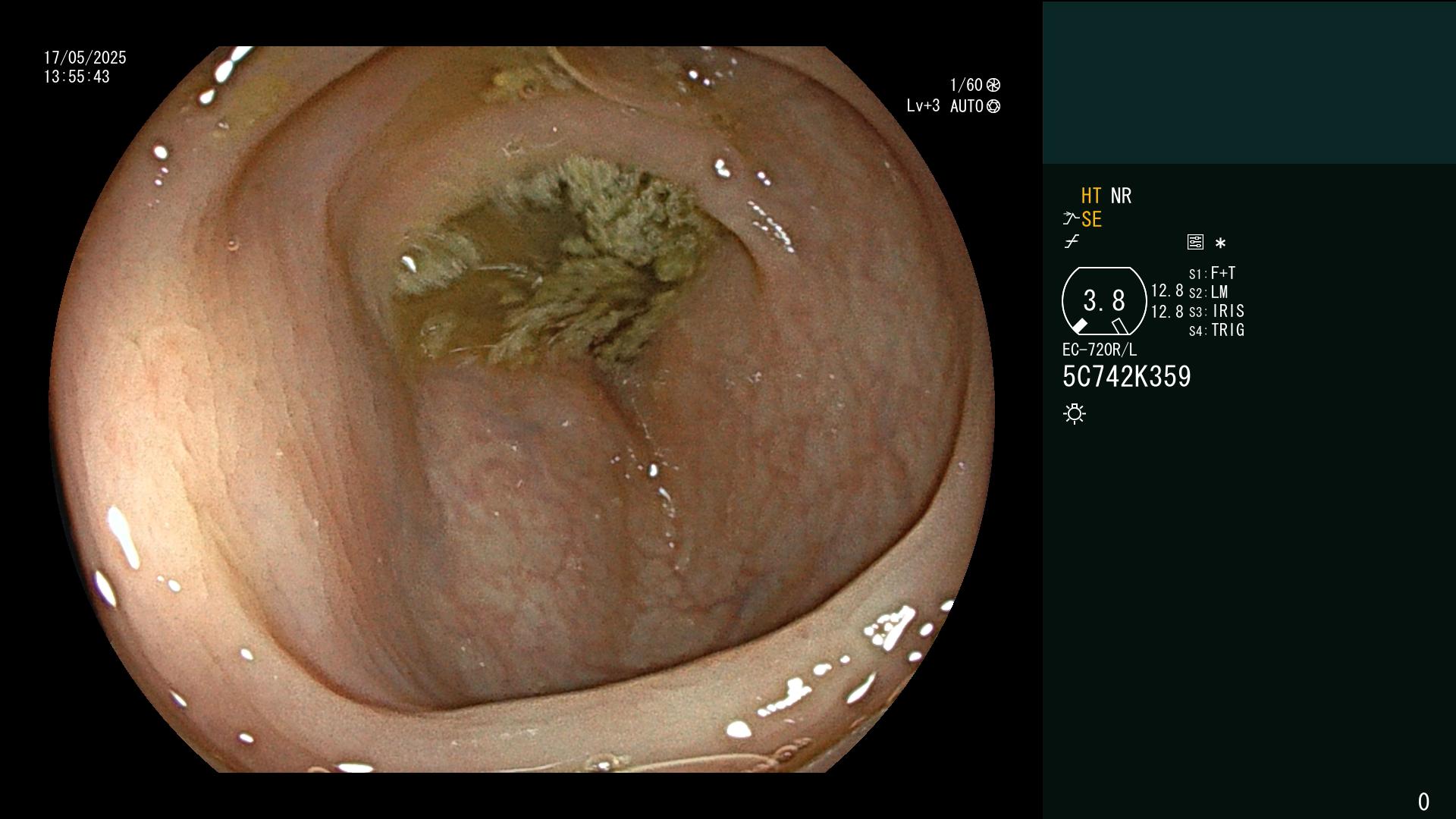Screen dimensions: 1456x819
Task: Click the time 13:55:43
Action: (x=77, y=77)
